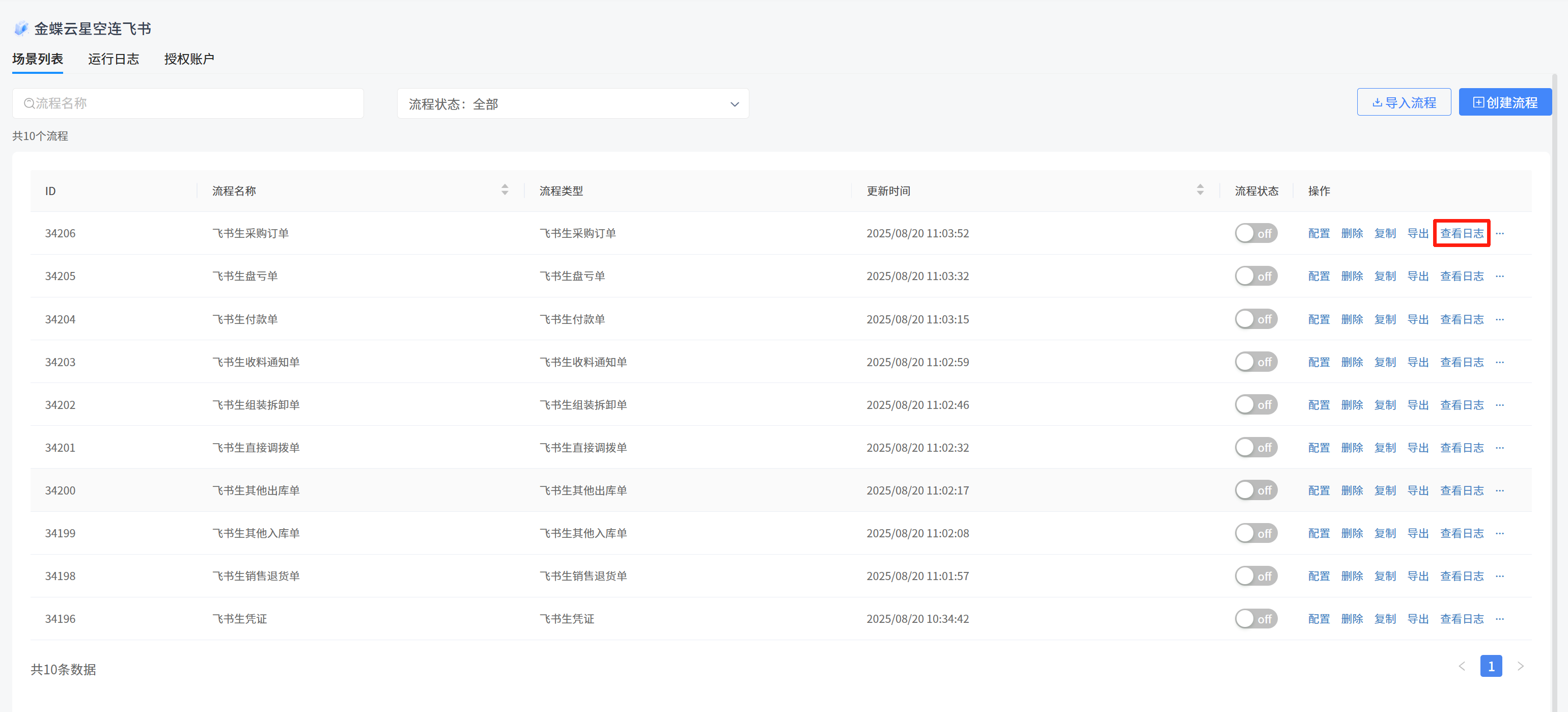Click the 金蝶云星空连飞书 app logo icon
This screenshot has width=1568, height=712.
[21, 29]
